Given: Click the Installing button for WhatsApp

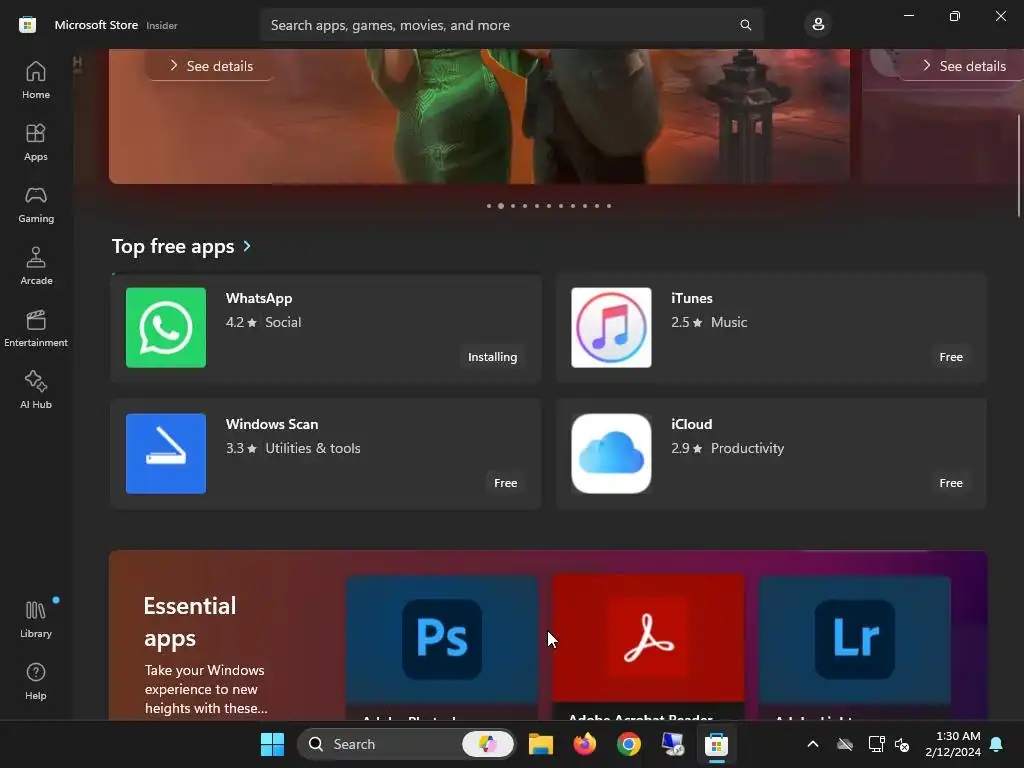Looking at the screenshot, I should (x=492, y=357).
